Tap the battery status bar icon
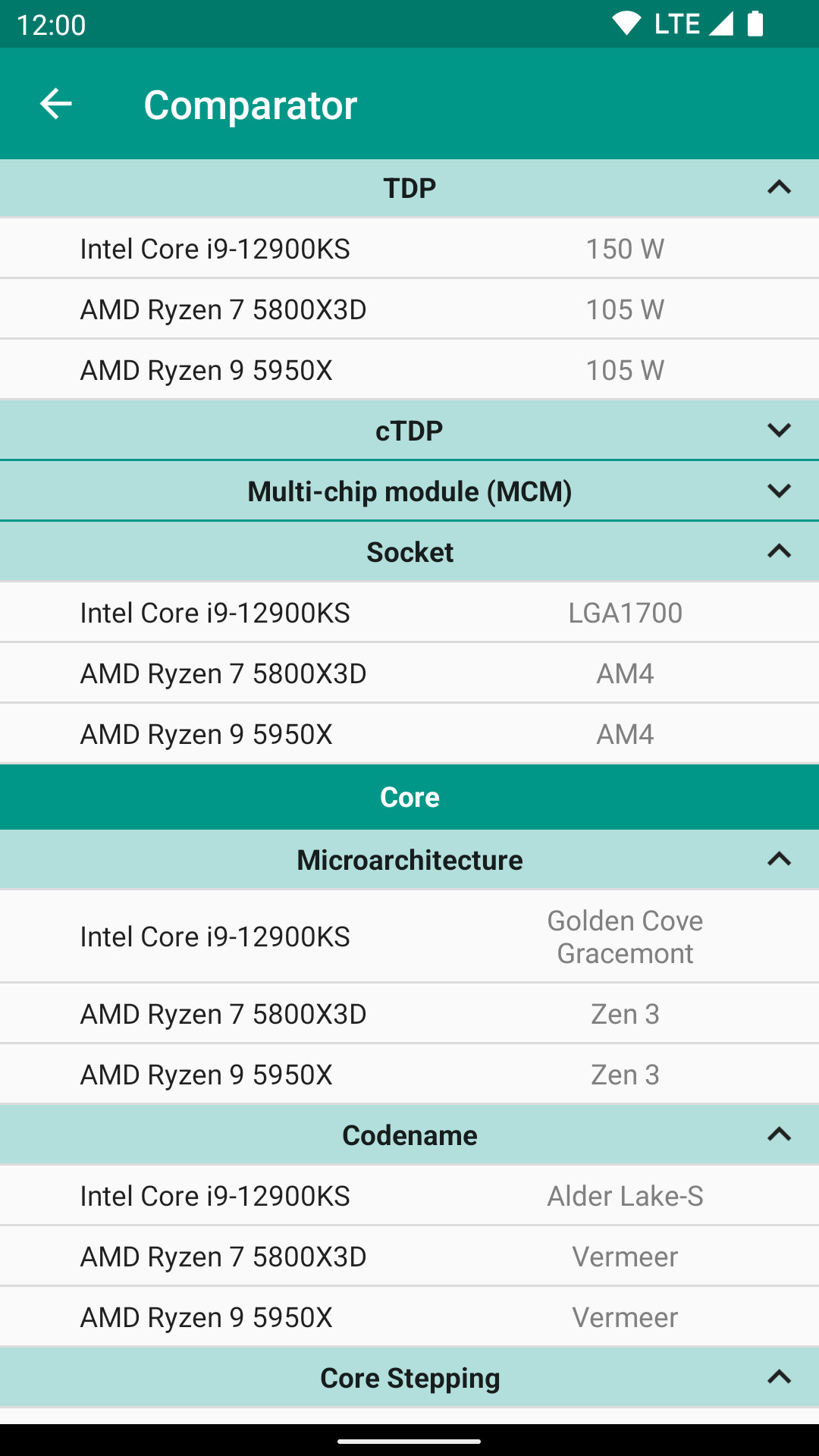 (755, 24)
